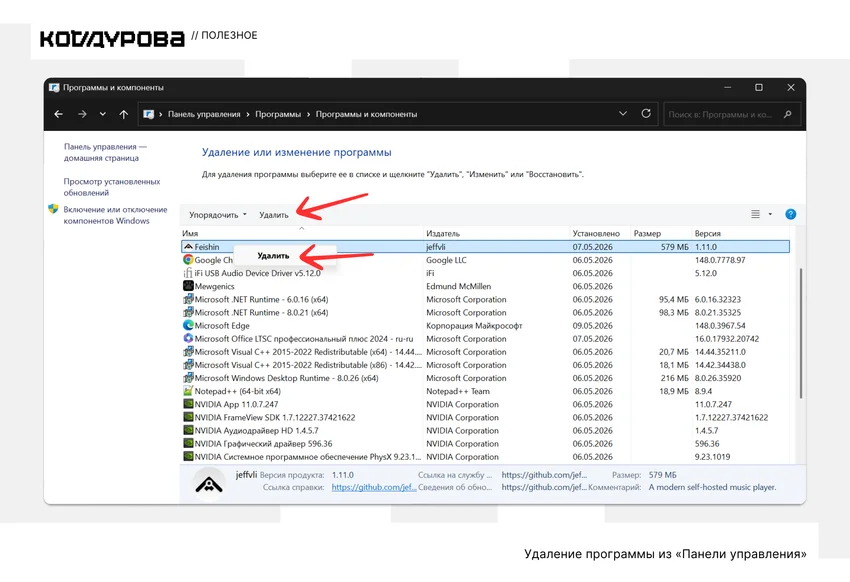Click the vertical scrollbar of program list

[x=800, y=333]
